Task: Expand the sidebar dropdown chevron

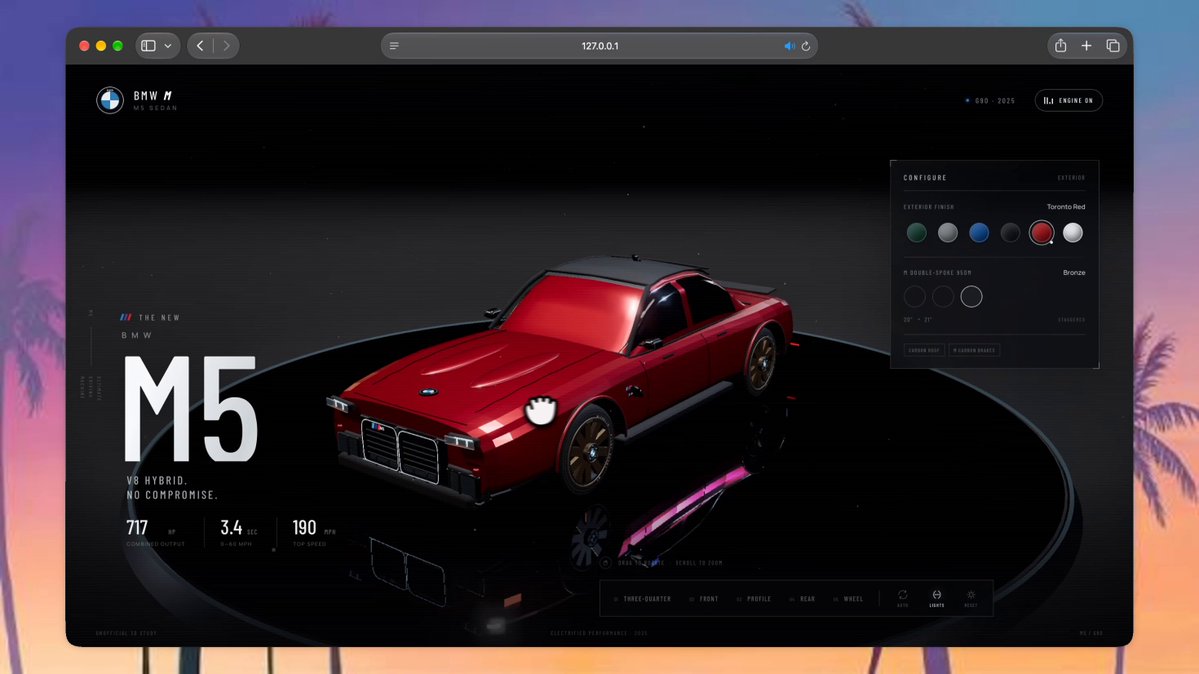Action: pyautogui.click(x=168, y=46)
